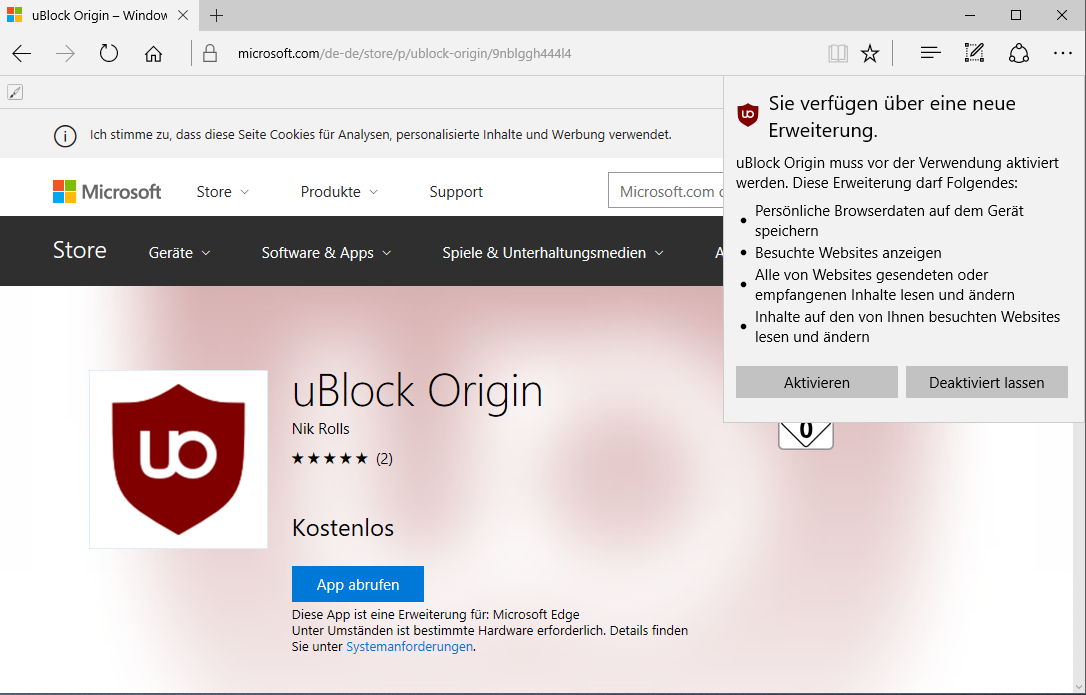Open the Edge more actions menu

click(1062, 53)
